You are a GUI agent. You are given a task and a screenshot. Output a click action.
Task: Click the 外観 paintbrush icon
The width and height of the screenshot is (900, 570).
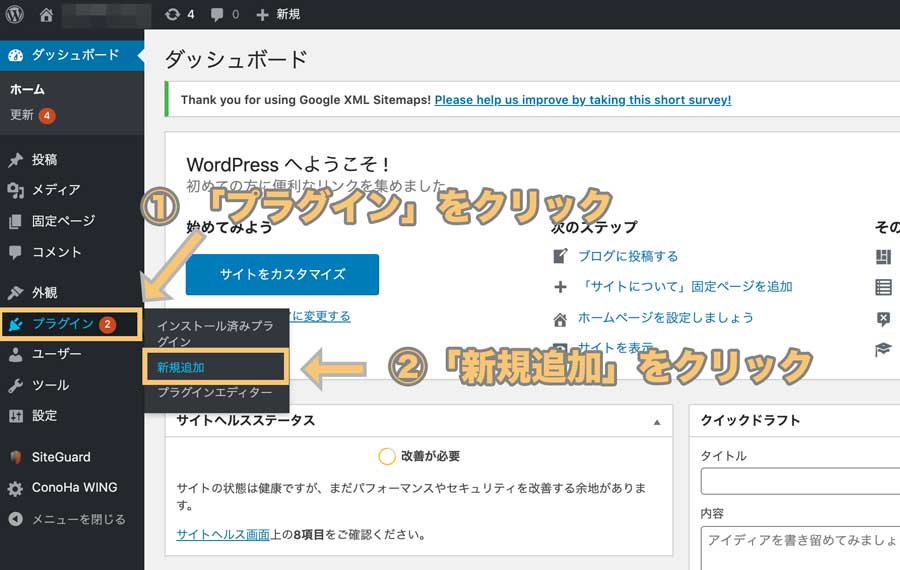[15, 293]
